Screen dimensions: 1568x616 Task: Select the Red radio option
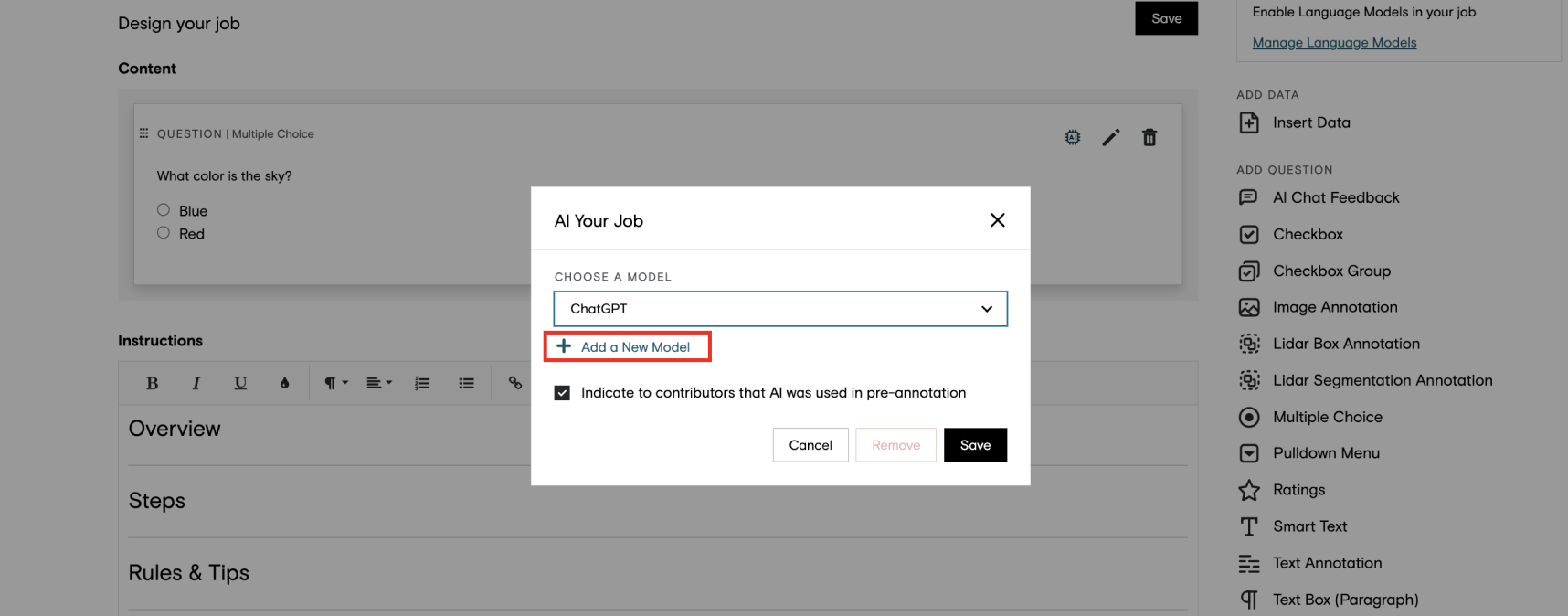[164, 233]
